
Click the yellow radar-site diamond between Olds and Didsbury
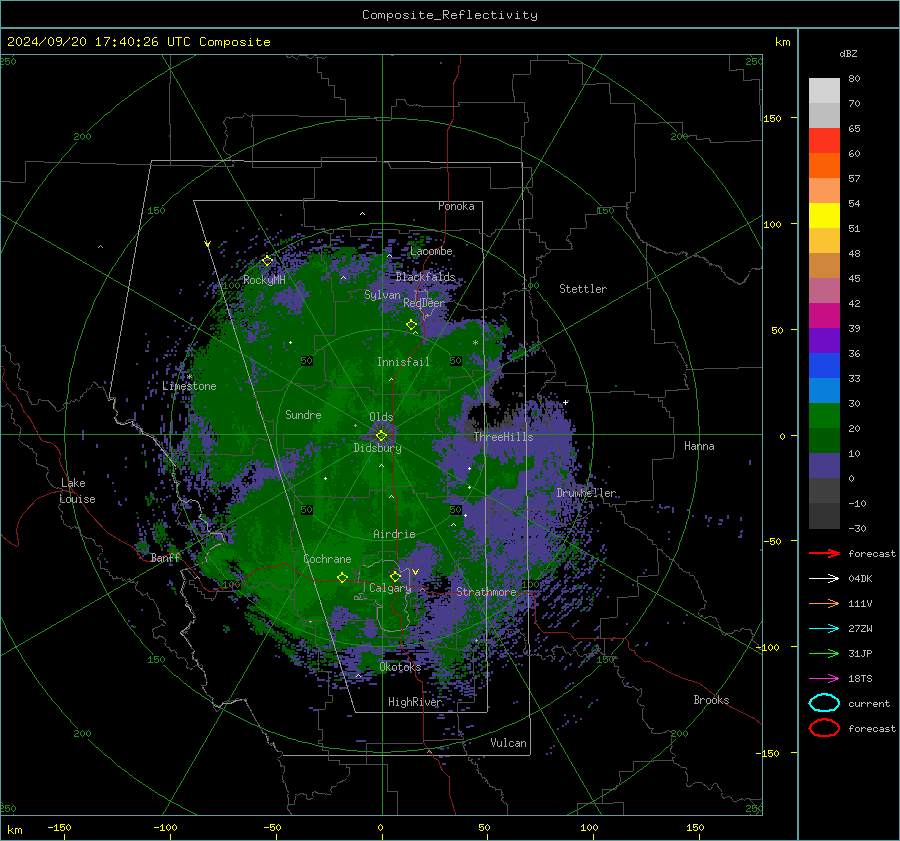pos(382,436)
